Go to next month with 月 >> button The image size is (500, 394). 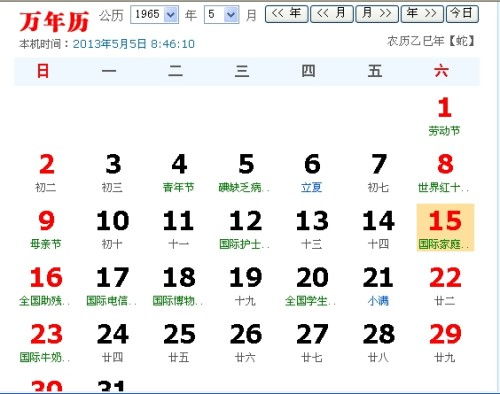pos(377,14)
